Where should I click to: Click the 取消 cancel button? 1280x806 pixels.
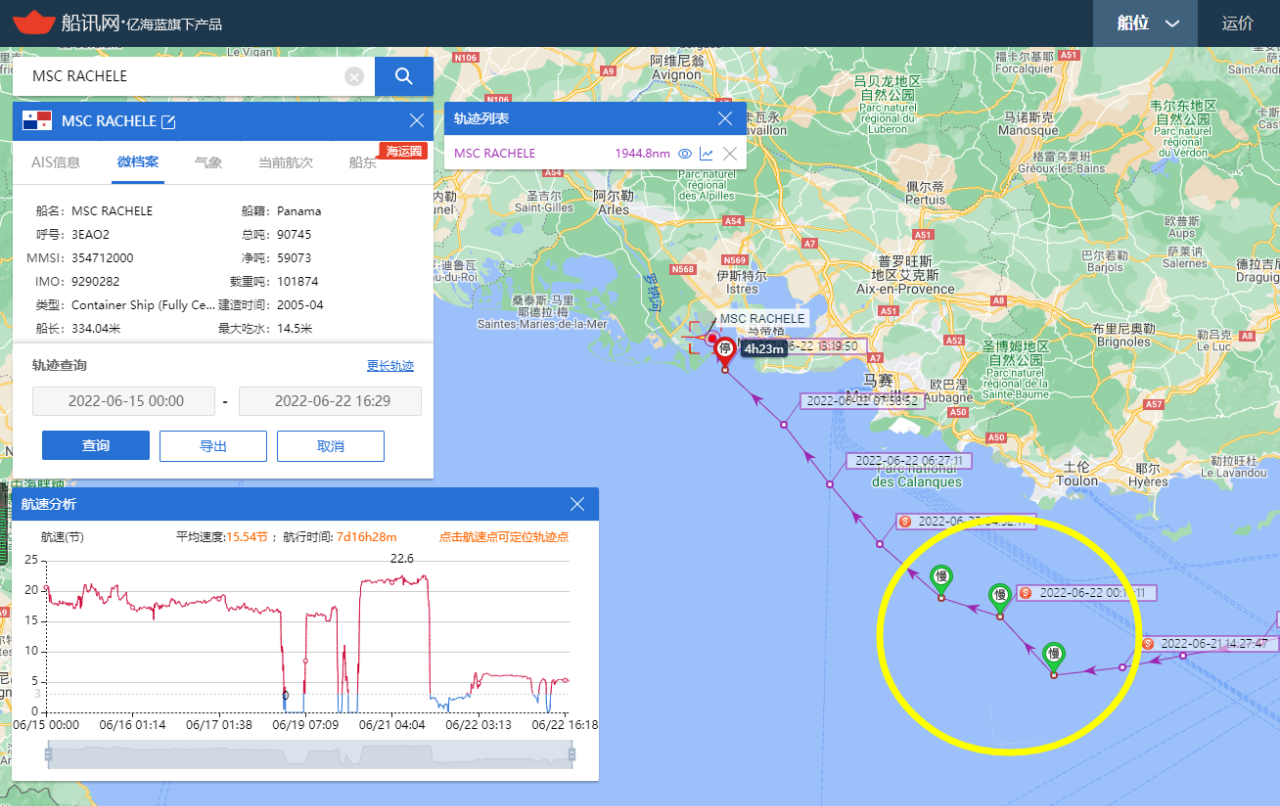(x=331, y=446)
